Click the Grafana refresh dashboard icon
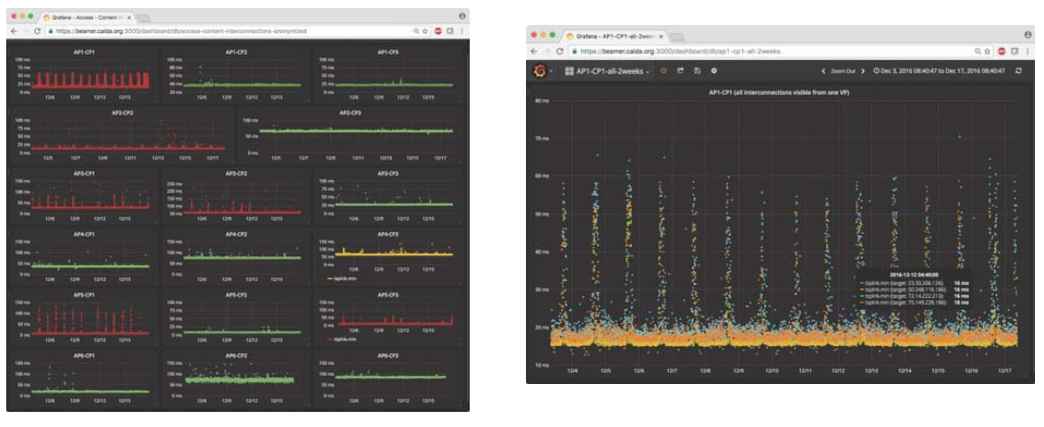1044x427 pixels. click(1018, 71)
